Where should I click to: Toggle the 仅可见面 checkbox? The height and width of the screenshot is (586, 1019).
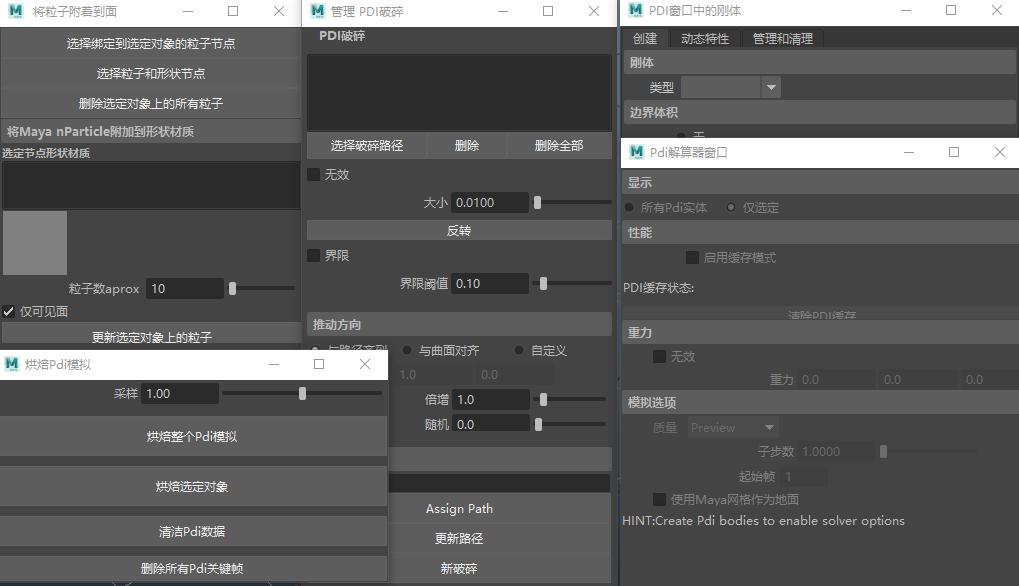point(9,311)
